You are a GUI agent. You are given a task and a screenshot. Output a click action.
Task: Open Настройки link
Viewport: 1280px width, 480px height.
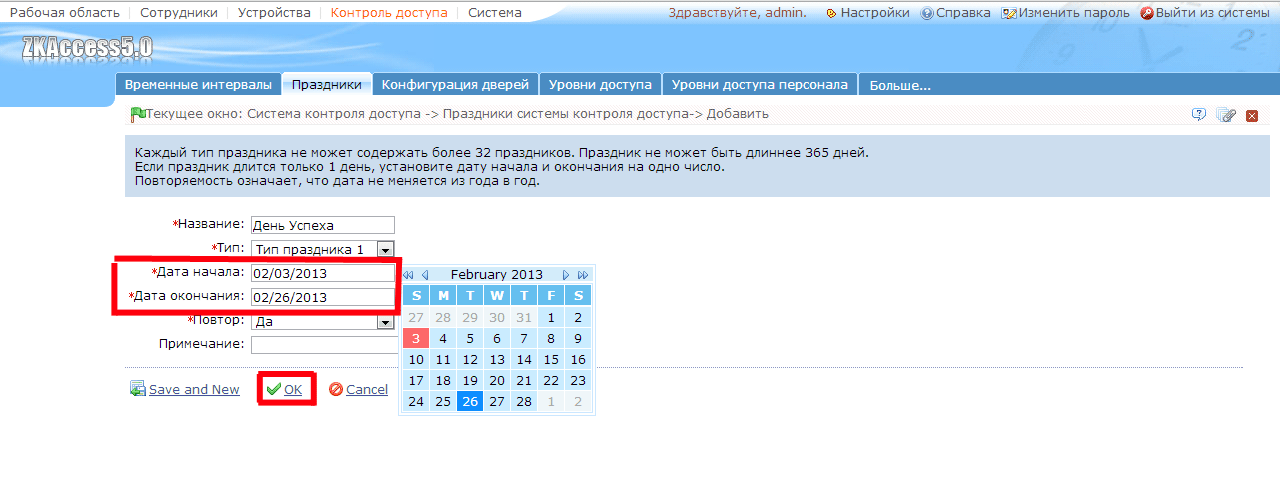coord(875,13)
